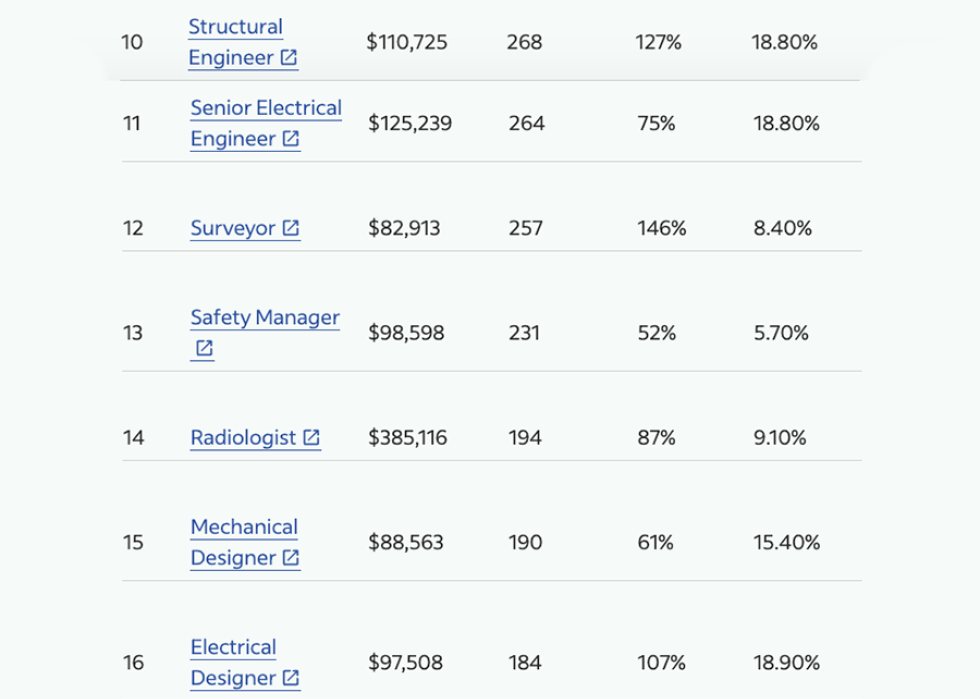Click the external link icon beside Radiologist
The image size is (980, 699).
[x=311, y=437]
